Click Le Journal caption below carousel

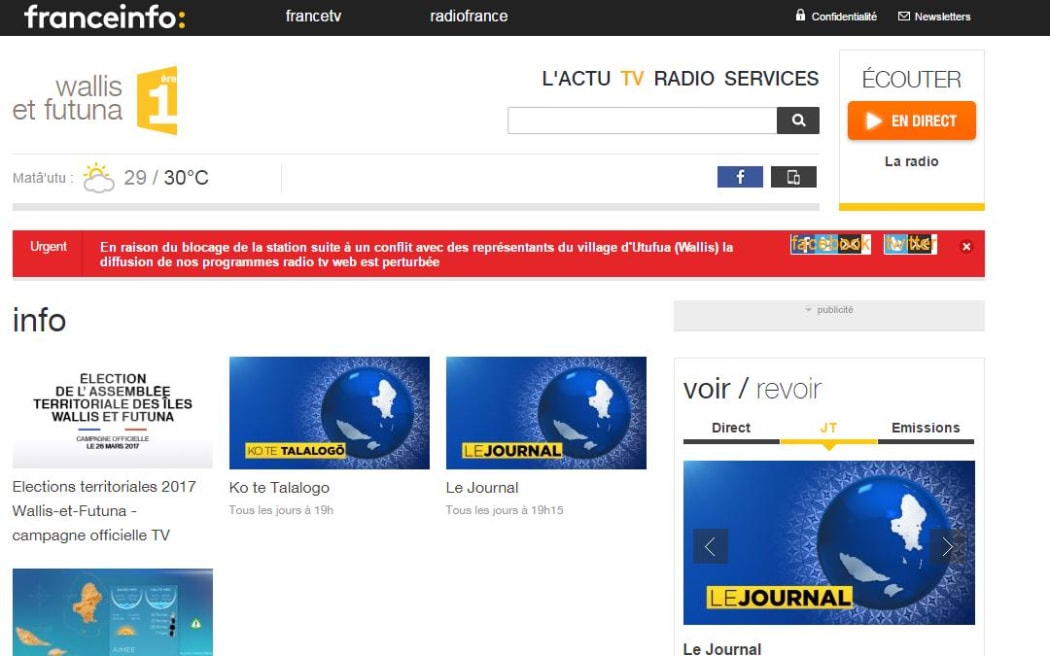click(x=722, y=649)
